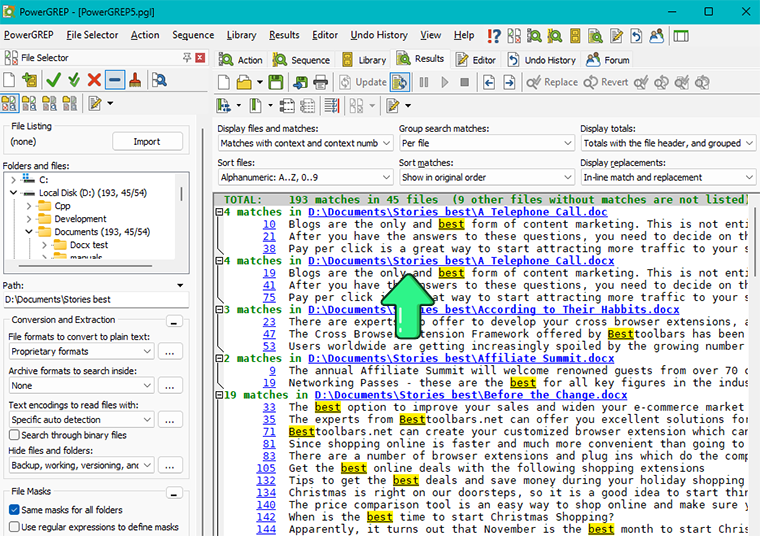Open the A Telephone Call.doc file link
760x536 pixels.
(x=457, y=212)
